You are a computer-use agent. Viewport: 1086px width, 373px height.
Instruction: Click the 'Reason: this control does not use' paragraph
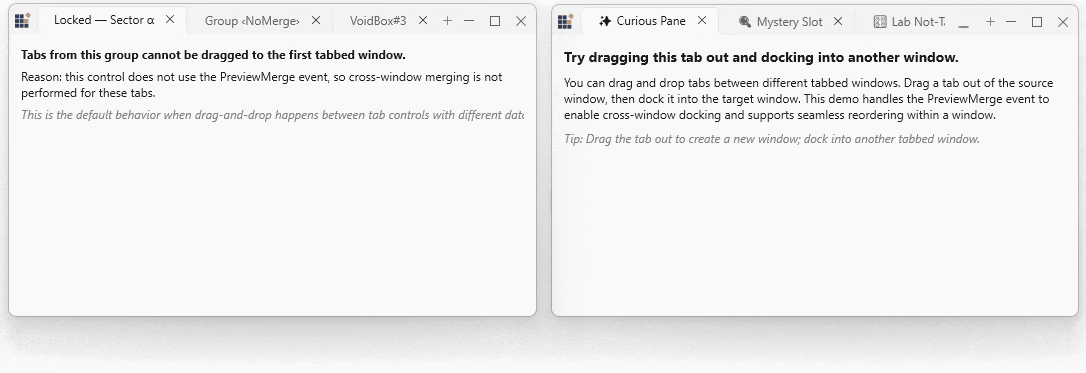coord(262,84)
